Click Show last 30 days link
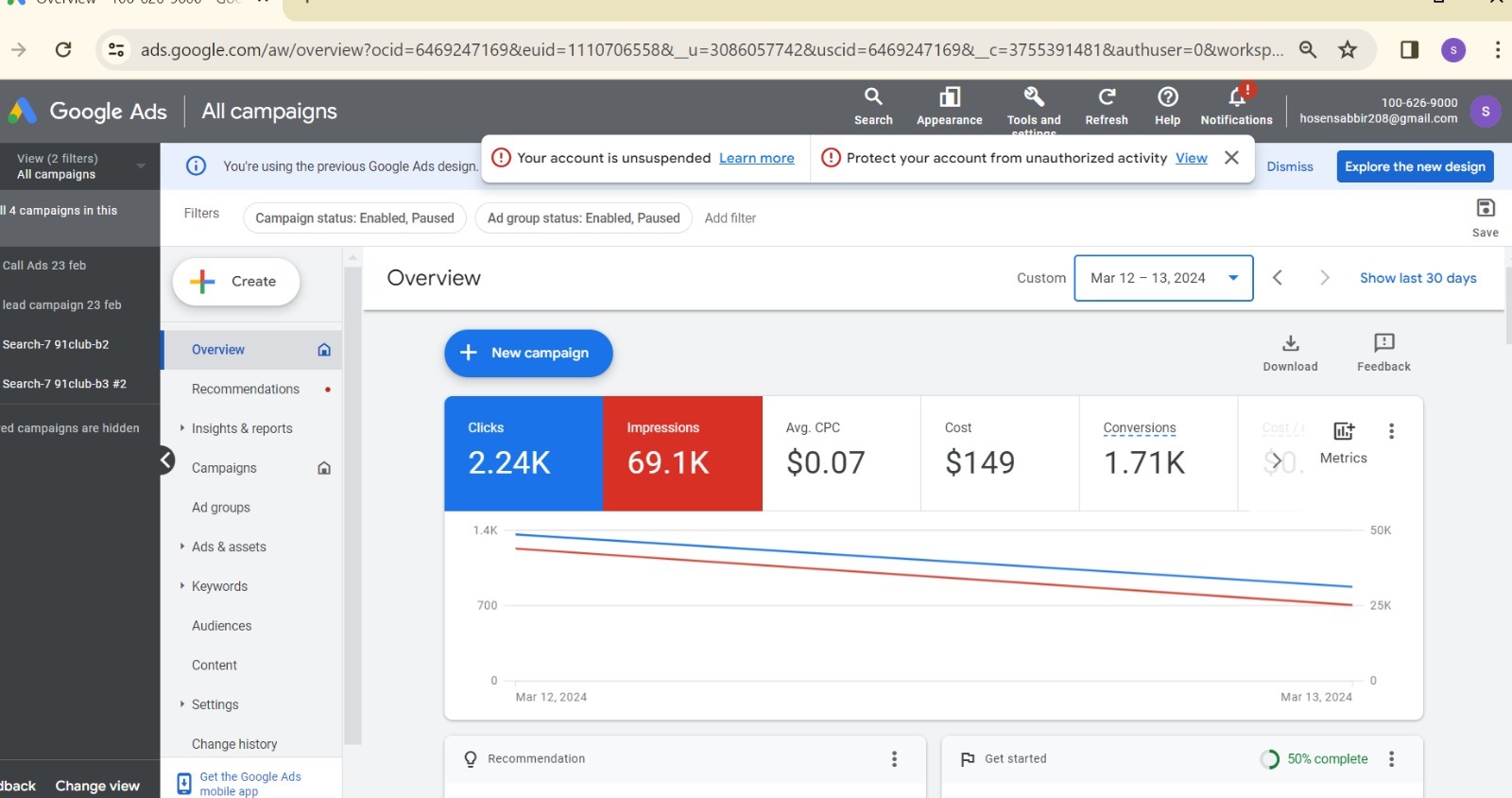This screenshot has height=798, width=1512. (1417, 278)
